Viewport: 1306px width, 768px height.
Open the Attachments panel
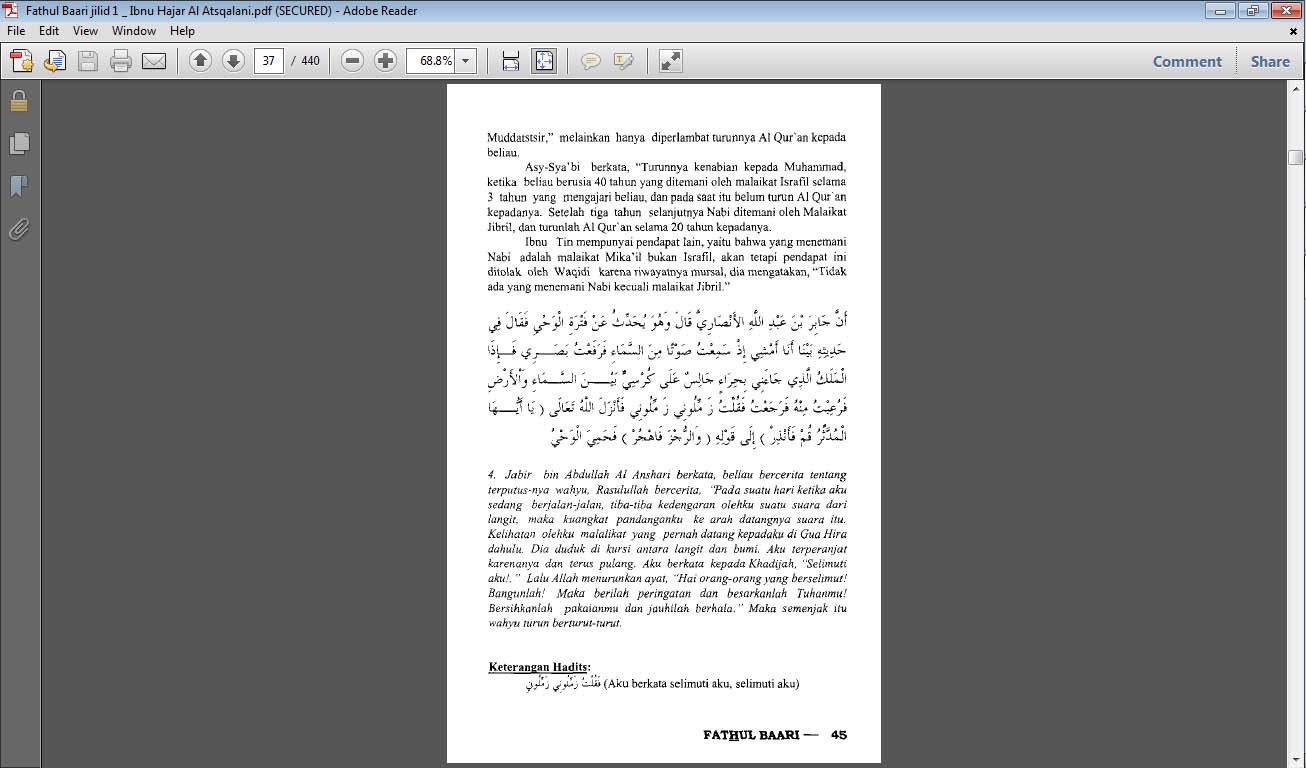point(18,229)
